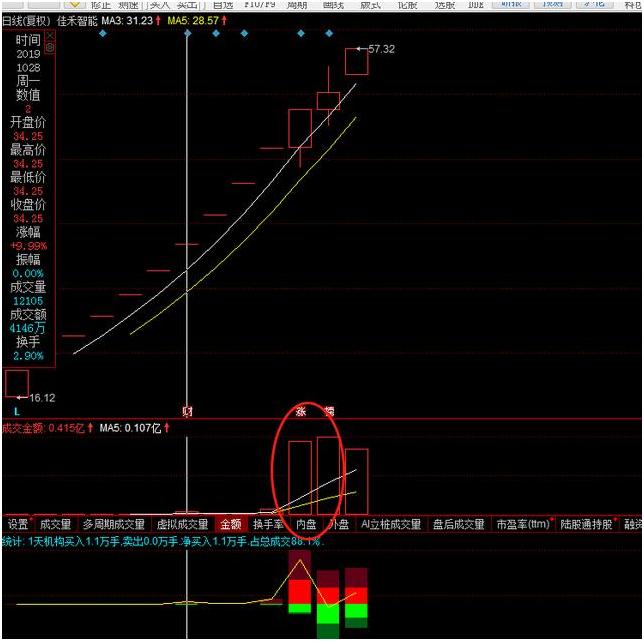Switch to the 多周期成交量 tab

pos(114,524)
